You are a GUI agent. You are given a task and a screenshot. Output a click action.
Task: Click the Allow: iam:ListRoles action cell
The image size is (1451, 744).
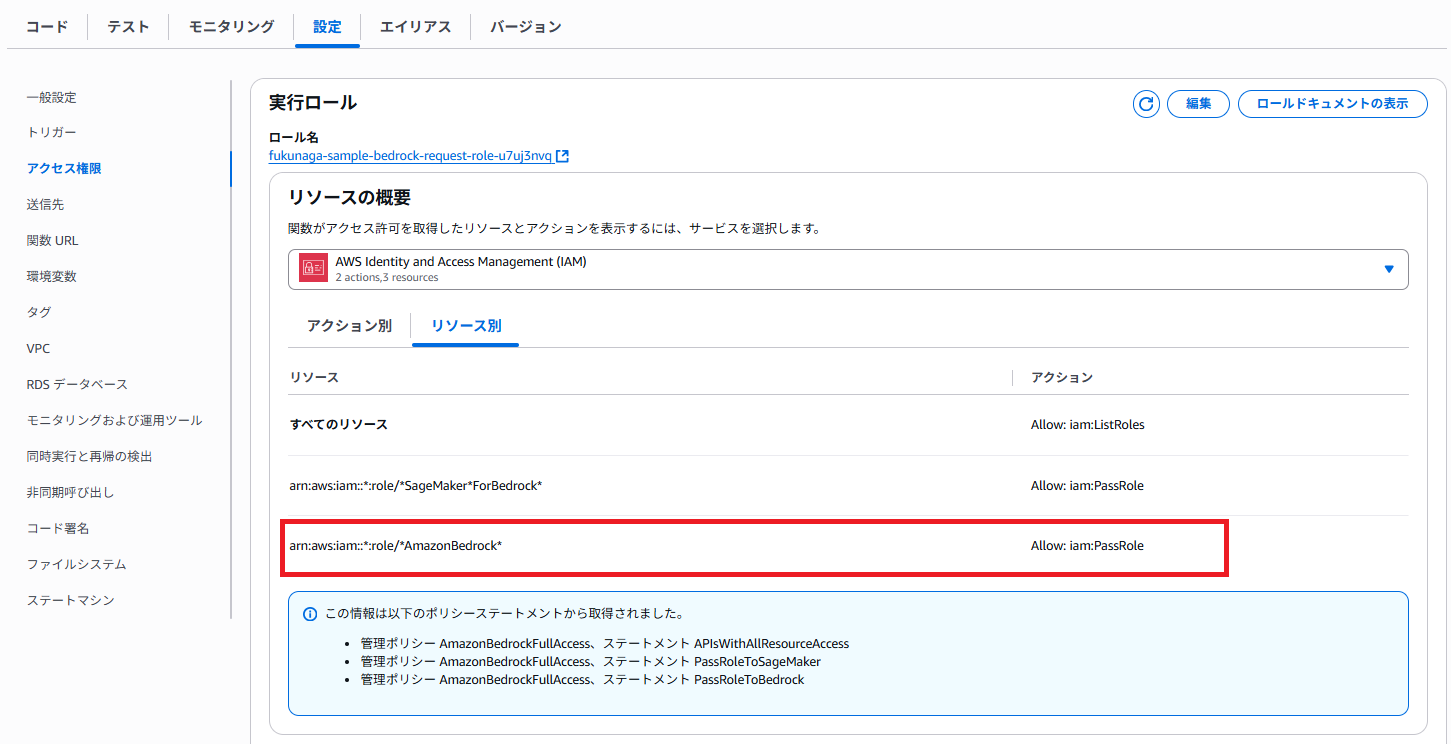click(x=1088, y=425)
